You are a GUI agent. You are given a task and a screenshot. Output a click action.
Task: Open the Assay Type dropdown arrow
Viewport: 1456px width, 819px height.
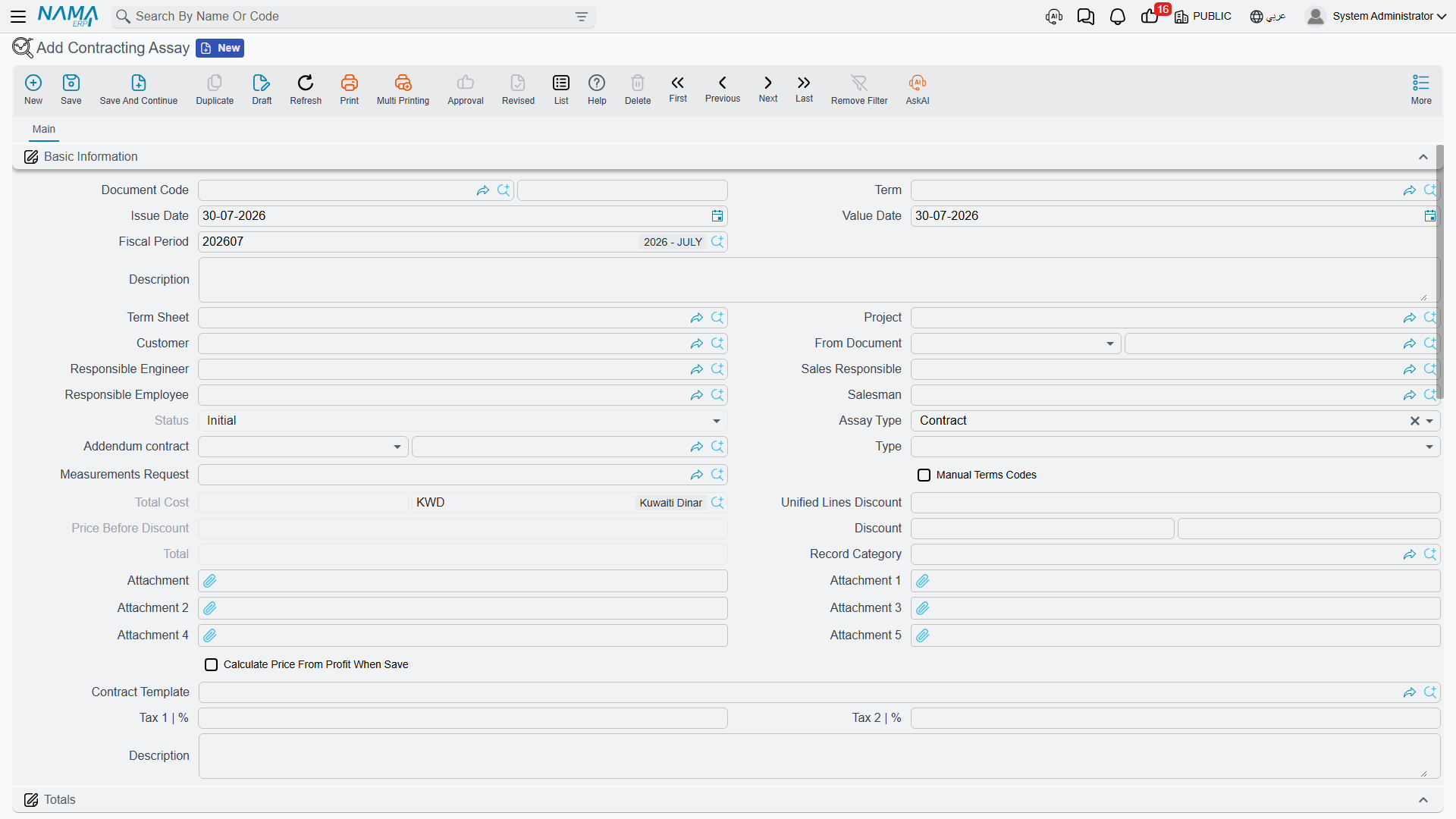[x=1429, y=421]
